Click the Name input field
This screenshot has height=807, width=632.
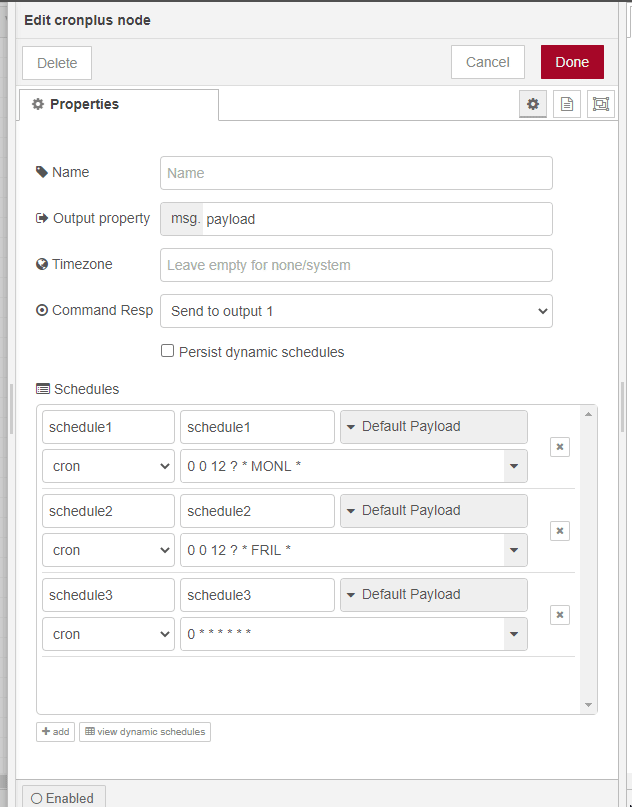click(356, 173)
